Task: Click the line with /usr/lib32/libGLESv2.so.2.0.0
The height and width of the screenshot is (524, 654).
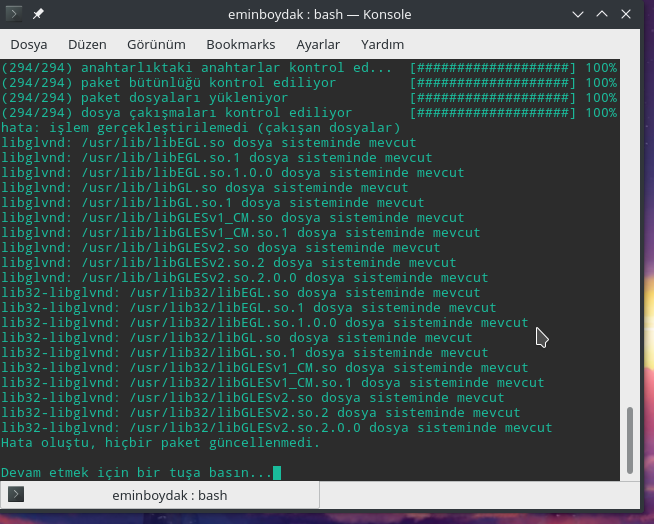Action: click(x=277, y=428)
